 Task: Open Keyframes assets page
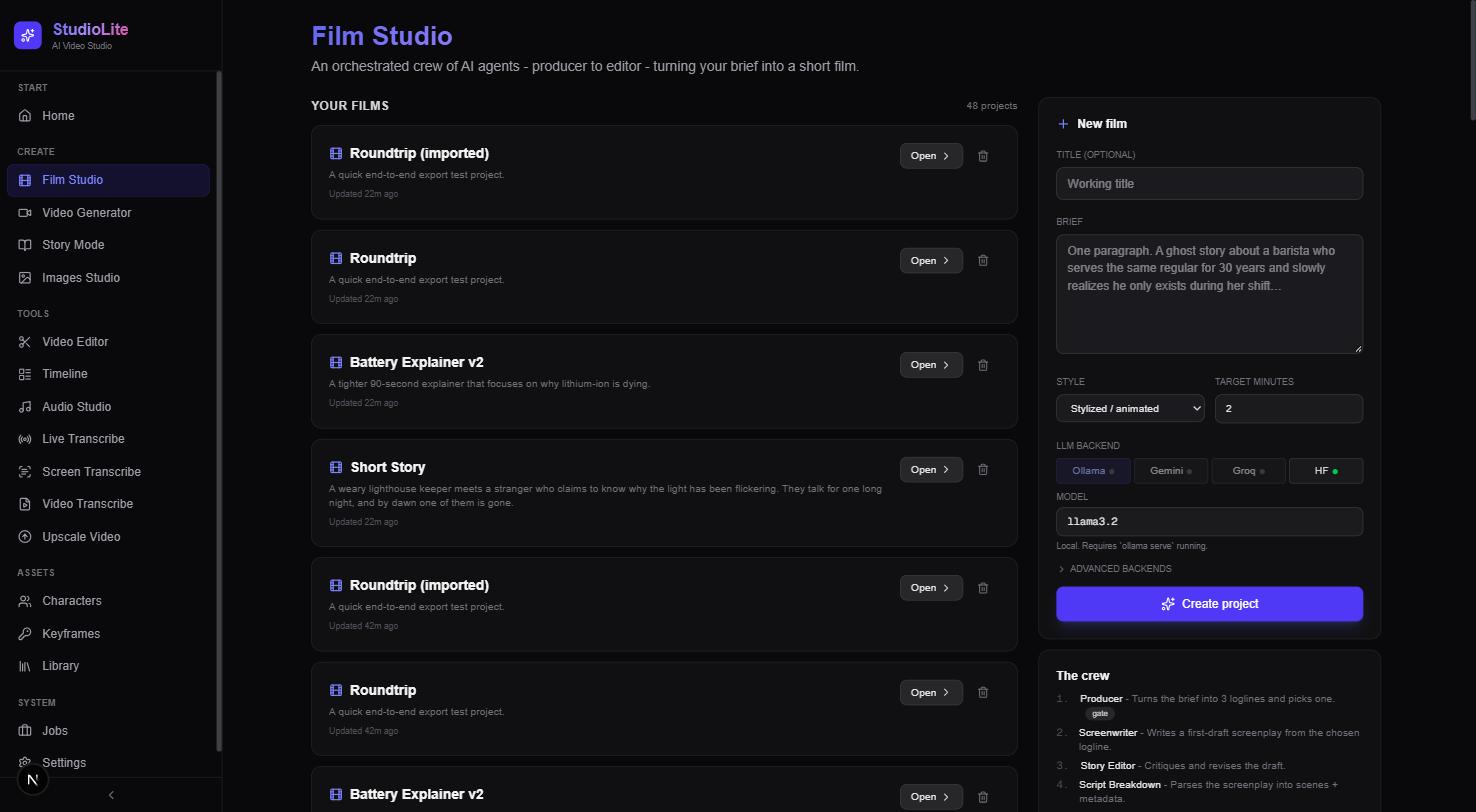pyautogui.click(x=108, y=634)
